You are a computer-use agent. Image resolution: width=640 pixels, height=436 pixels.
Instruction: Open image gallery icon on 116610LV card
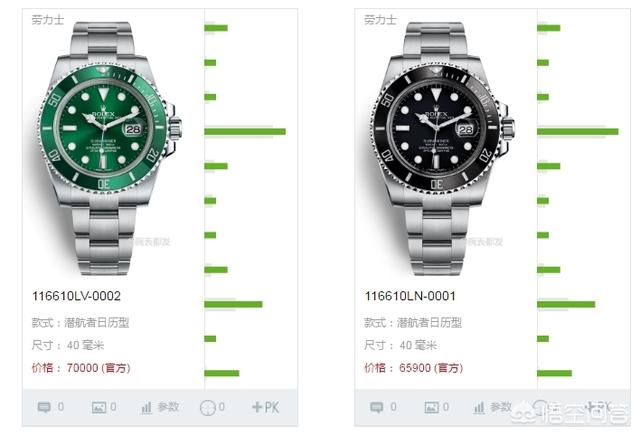pos(99,407)
